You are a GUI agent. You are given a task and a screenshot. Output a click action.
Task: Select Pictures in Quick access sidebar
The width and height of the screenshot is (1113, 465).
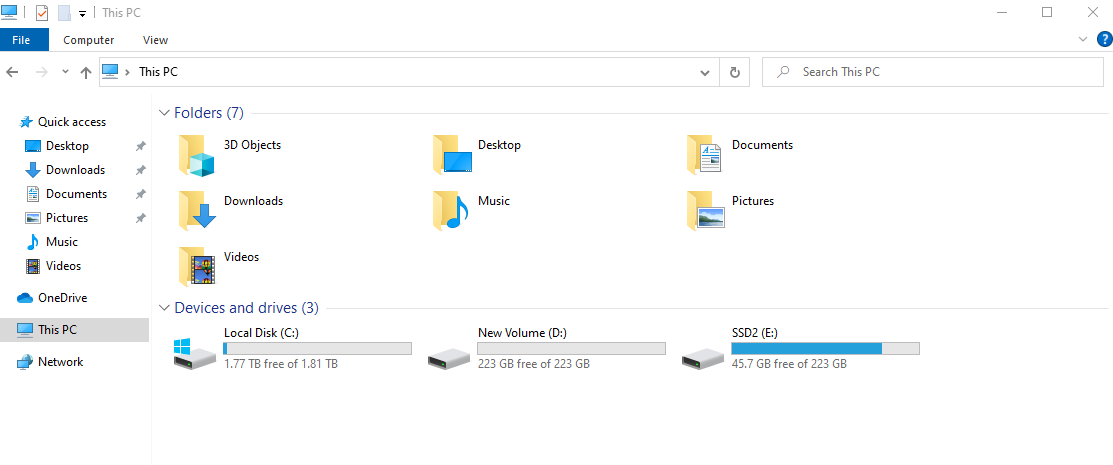tap(67, 218)
